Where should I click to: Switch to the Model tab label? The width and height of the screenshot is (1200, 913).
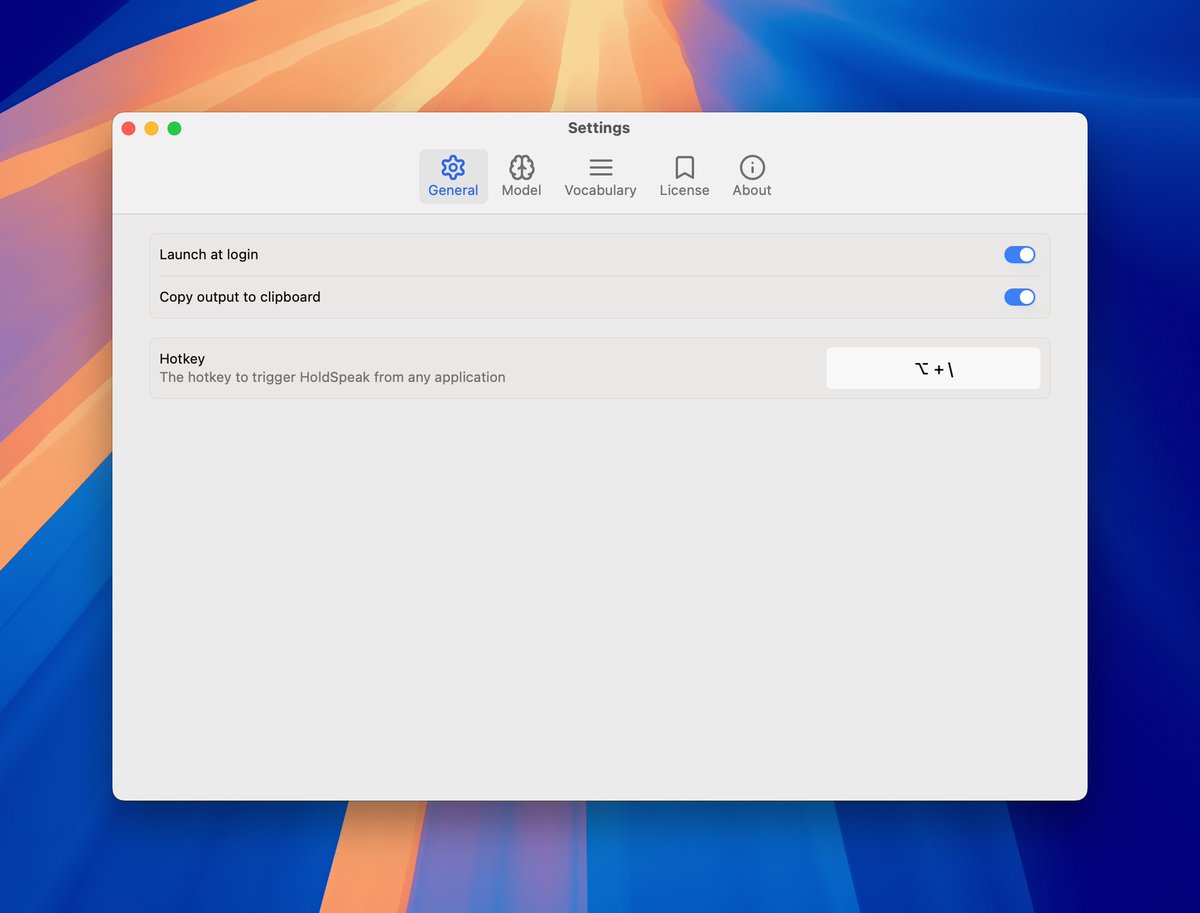[x=521, y=190]
